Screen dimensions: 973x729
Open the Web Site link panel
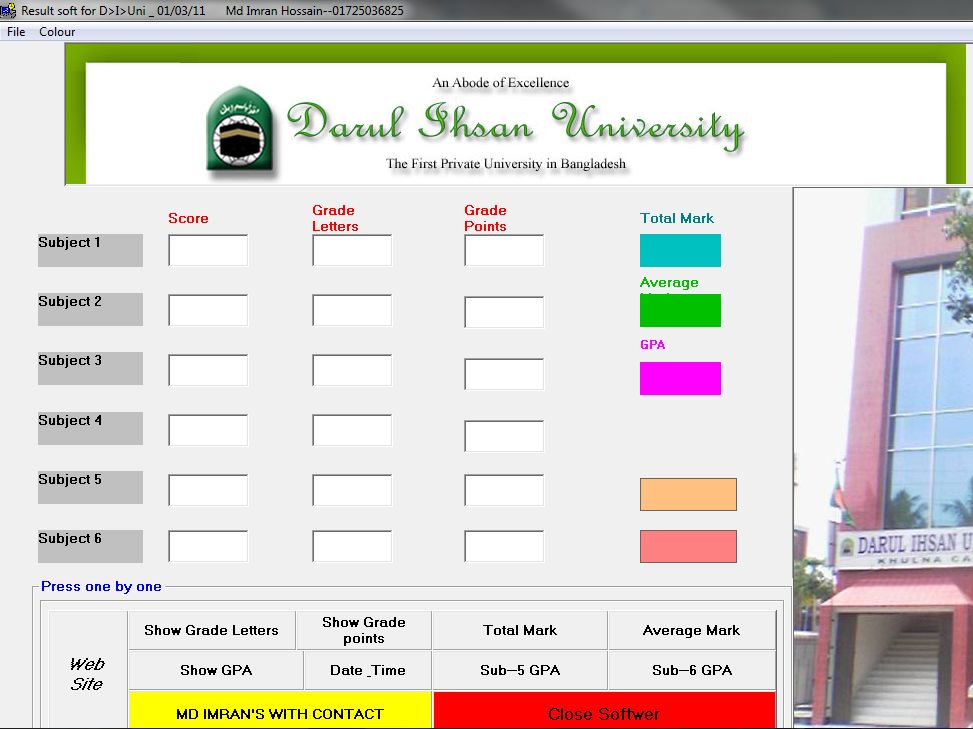(87, 674)
